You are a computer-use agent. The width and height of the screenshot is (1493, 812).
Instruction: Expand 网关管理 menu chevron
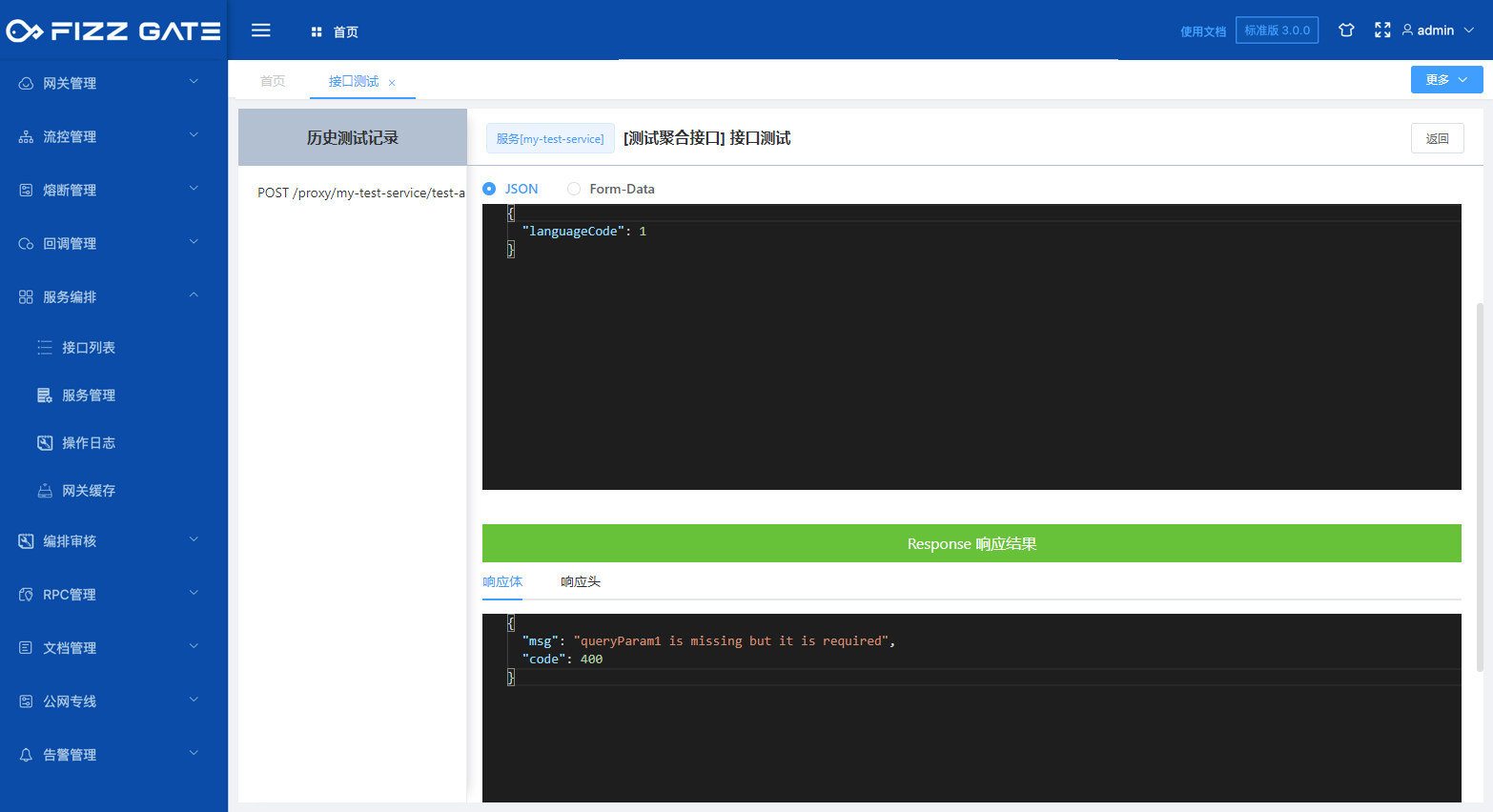194,82
